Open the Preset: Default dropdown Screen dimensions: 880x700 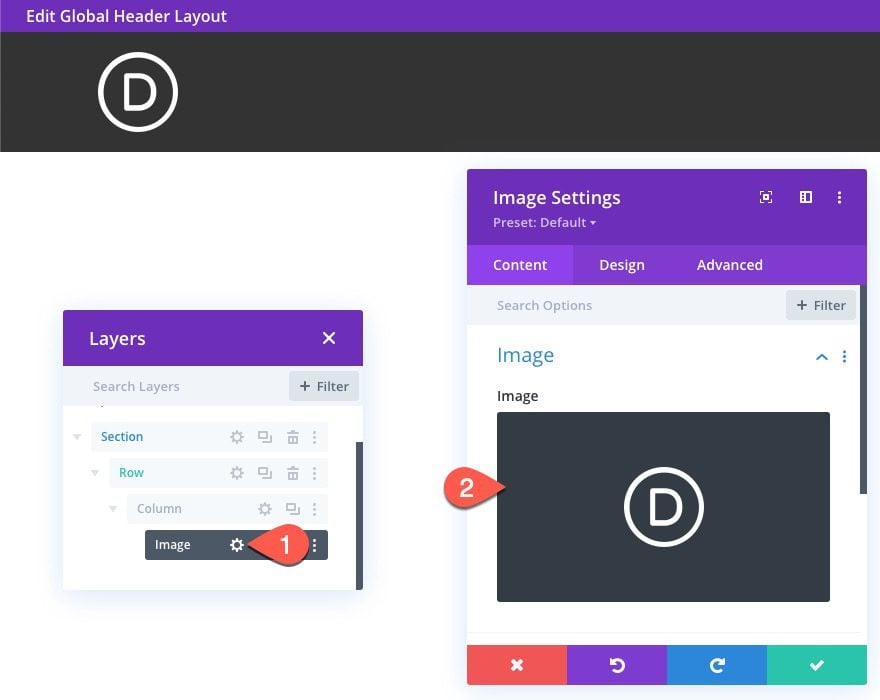click(x=544, y=222)
